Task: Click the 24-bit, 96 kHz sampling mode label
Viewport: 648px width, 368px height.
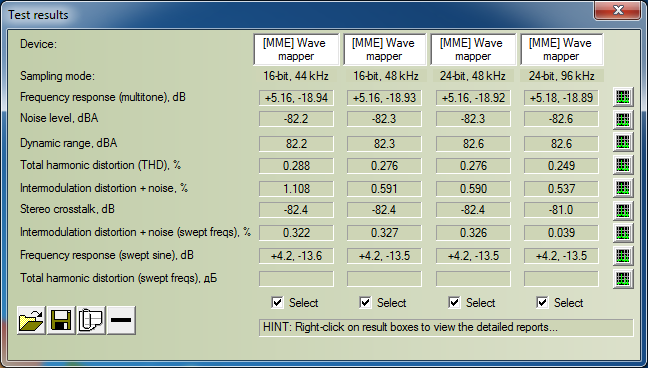Action: [x=562, y=76]
